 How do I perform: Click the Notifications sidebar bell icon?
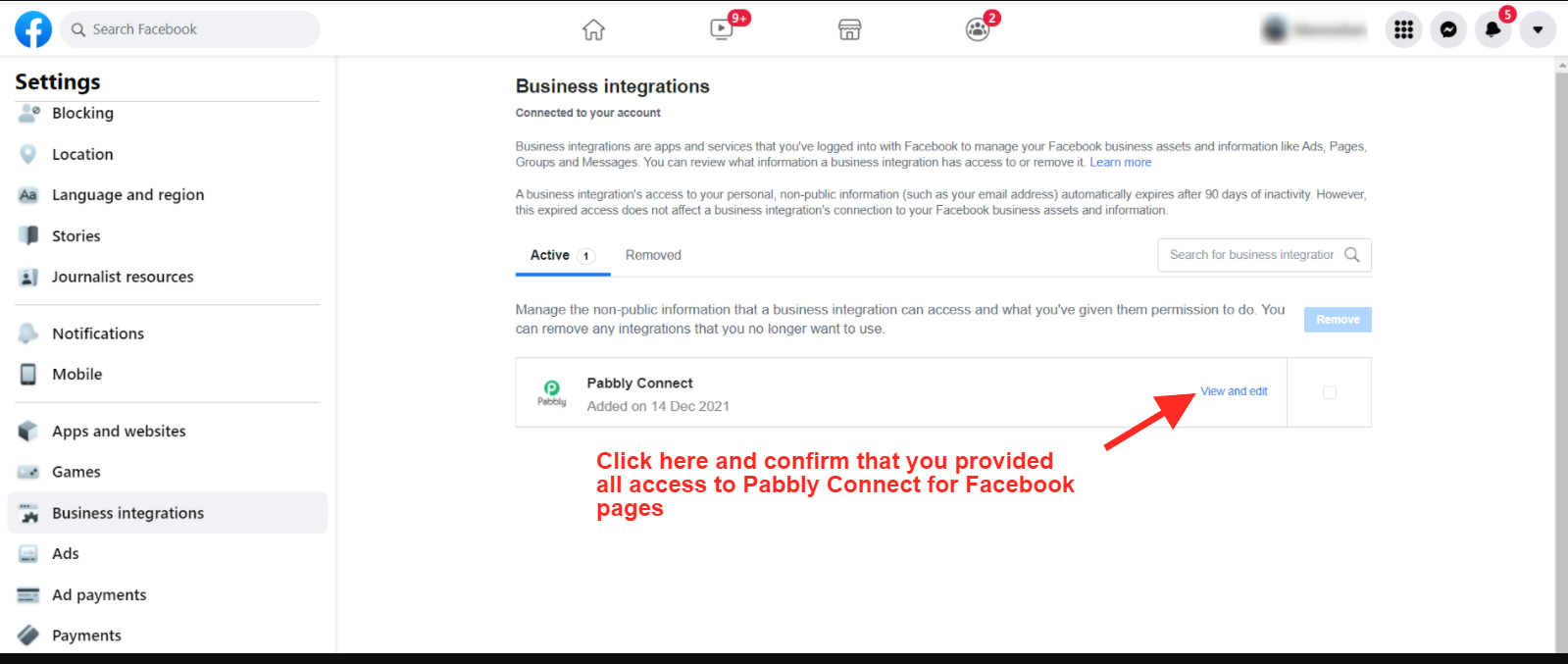(28, 333)
